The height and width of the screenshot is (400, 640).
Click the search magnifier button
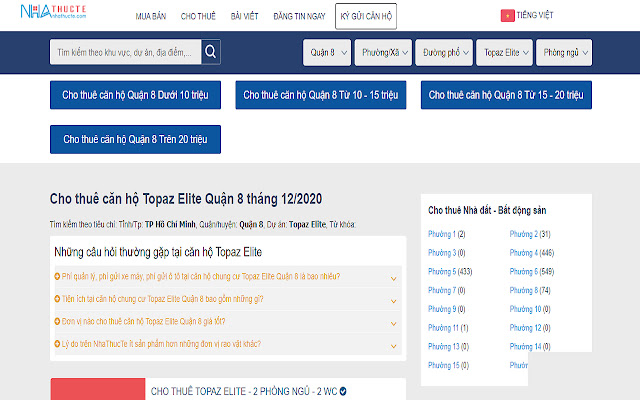click(211, 52)
